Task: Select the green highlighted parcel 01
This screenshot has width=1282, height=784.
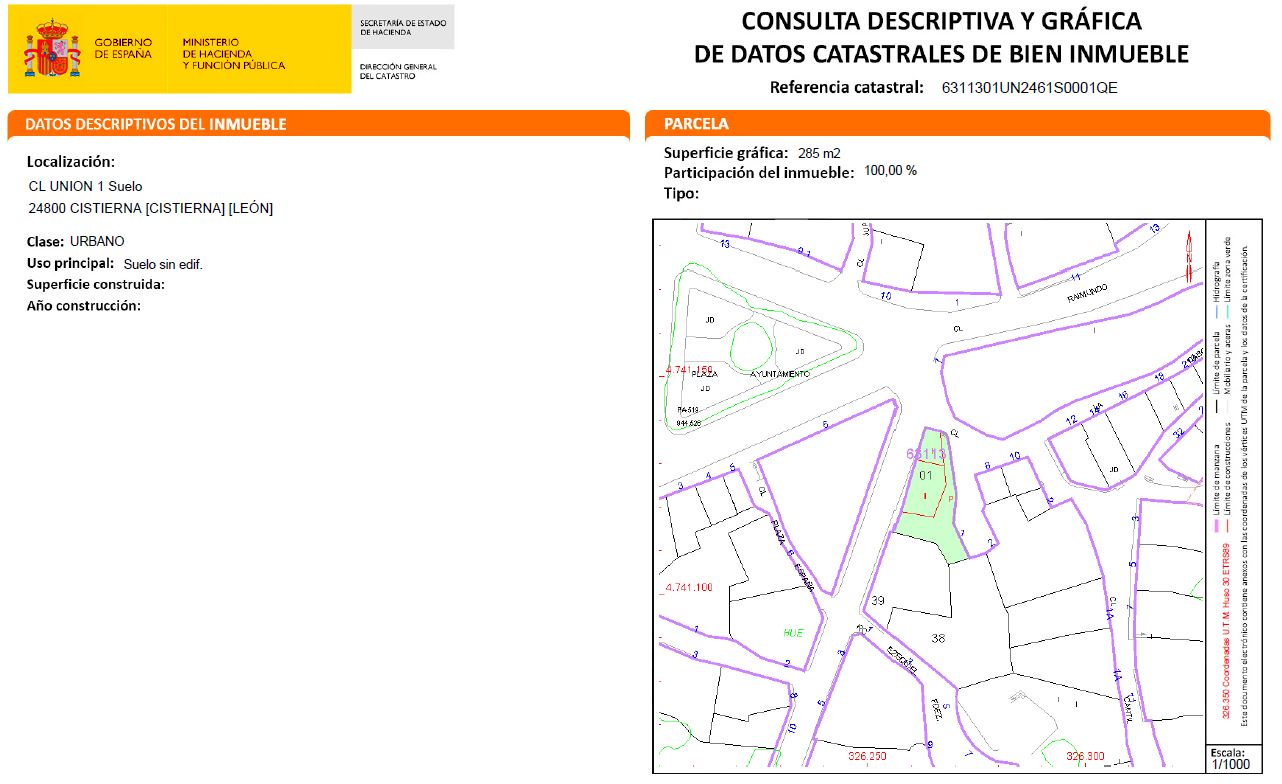Action: (x=930, y=495)
